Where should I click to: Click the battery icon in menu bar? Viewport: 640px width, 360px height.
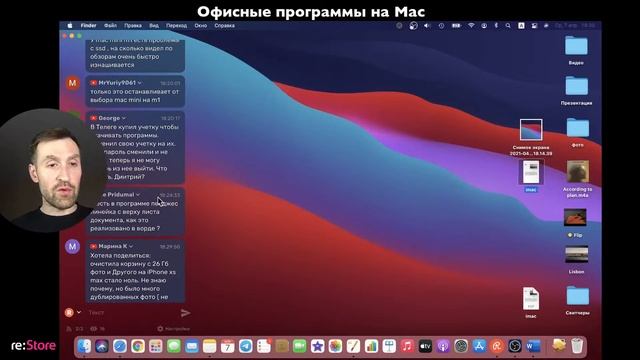(456, 25)
